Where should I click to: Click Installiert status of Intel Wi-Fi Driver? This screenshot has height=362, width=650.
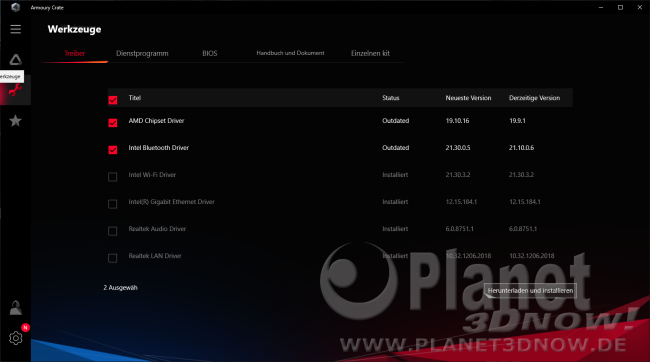coord(395,175)
